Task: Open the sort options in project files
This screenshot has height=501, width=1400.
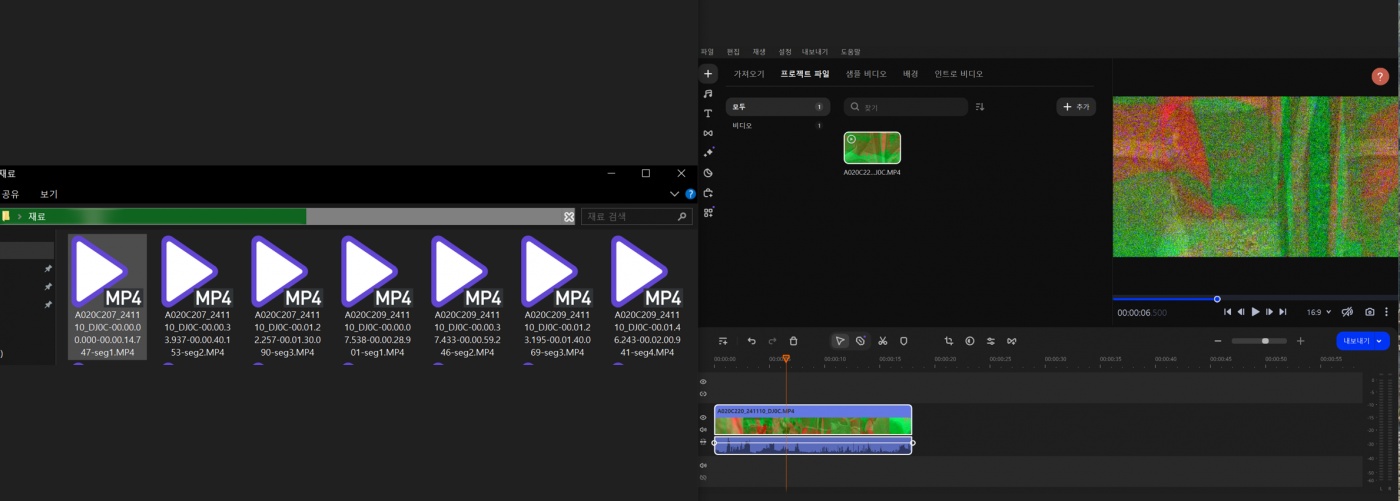Action: [x=980, y=107]
